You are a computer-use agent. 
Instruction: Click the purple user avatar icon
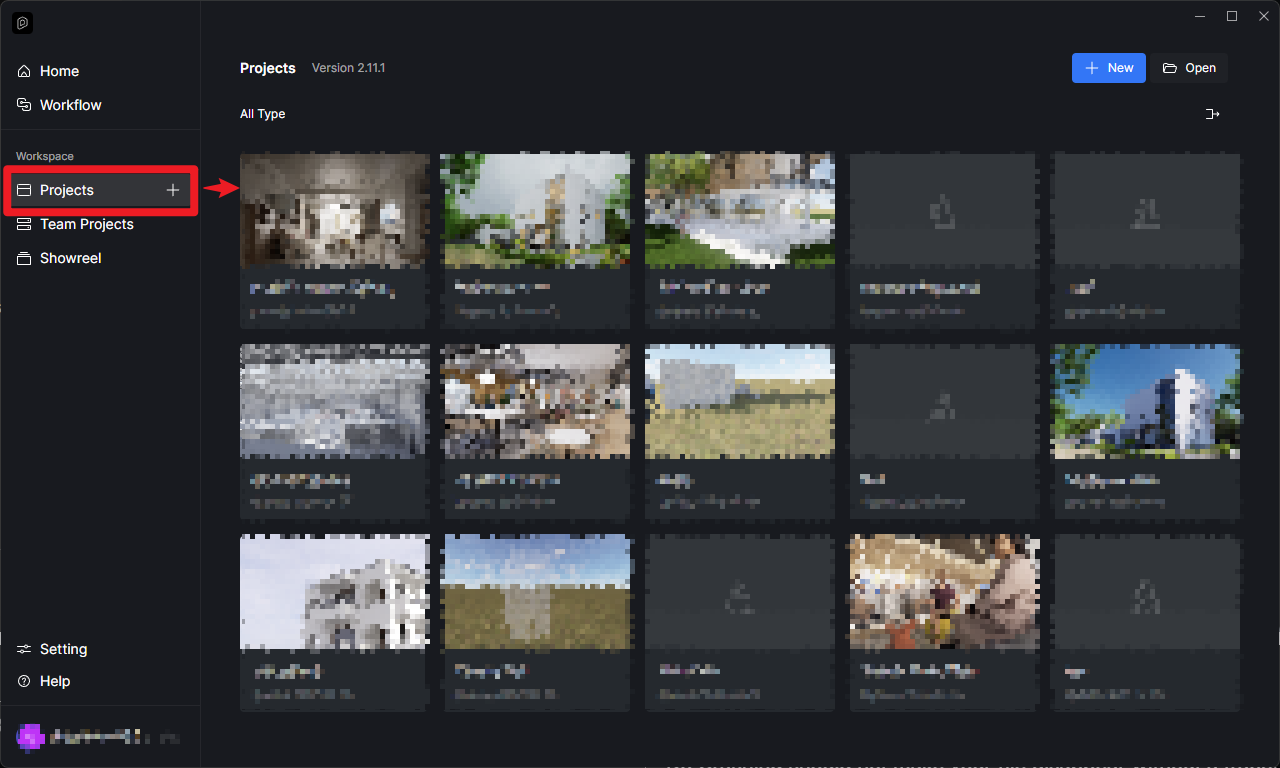[30, 737]
